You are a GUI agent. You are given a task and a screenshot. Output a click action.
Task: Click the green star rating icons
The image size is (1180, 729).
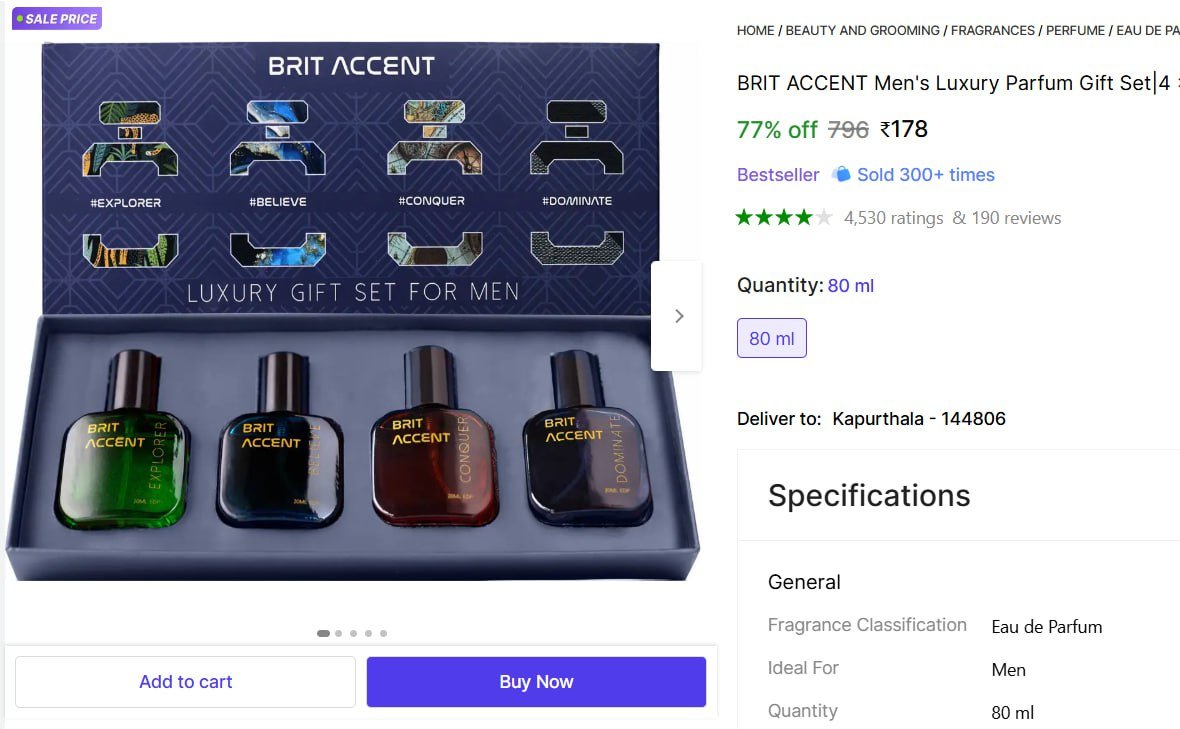[x=783, y=218]
